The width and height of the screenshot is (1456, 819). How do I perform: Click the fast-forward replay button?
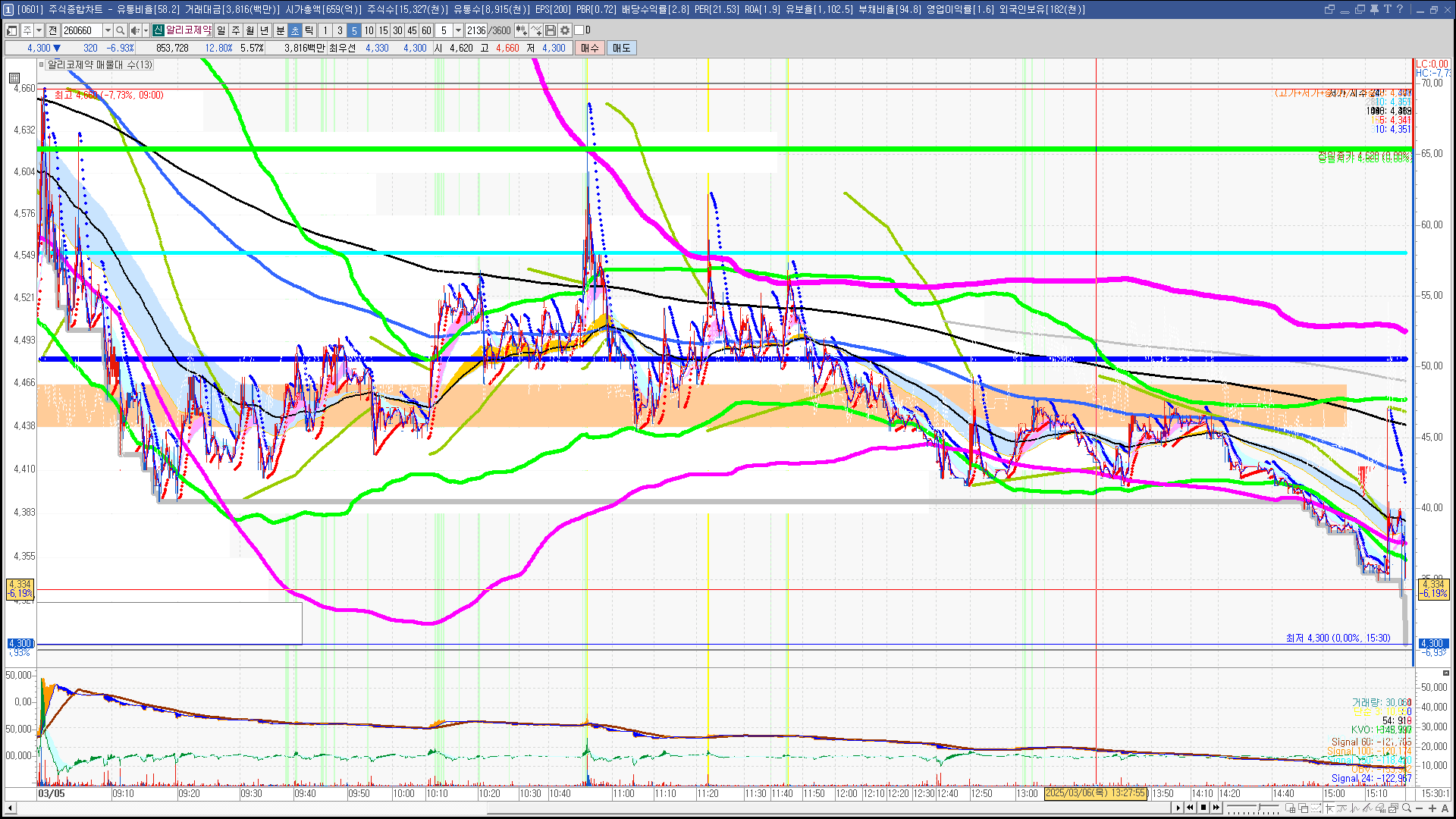tap(1216, 808)
